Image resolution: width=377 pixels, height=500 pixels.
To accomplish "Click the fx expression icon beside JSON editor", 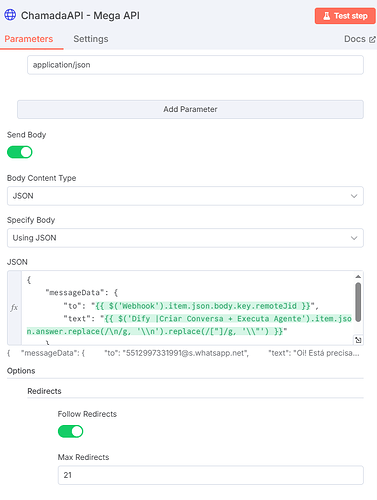I will click(14, 307).
